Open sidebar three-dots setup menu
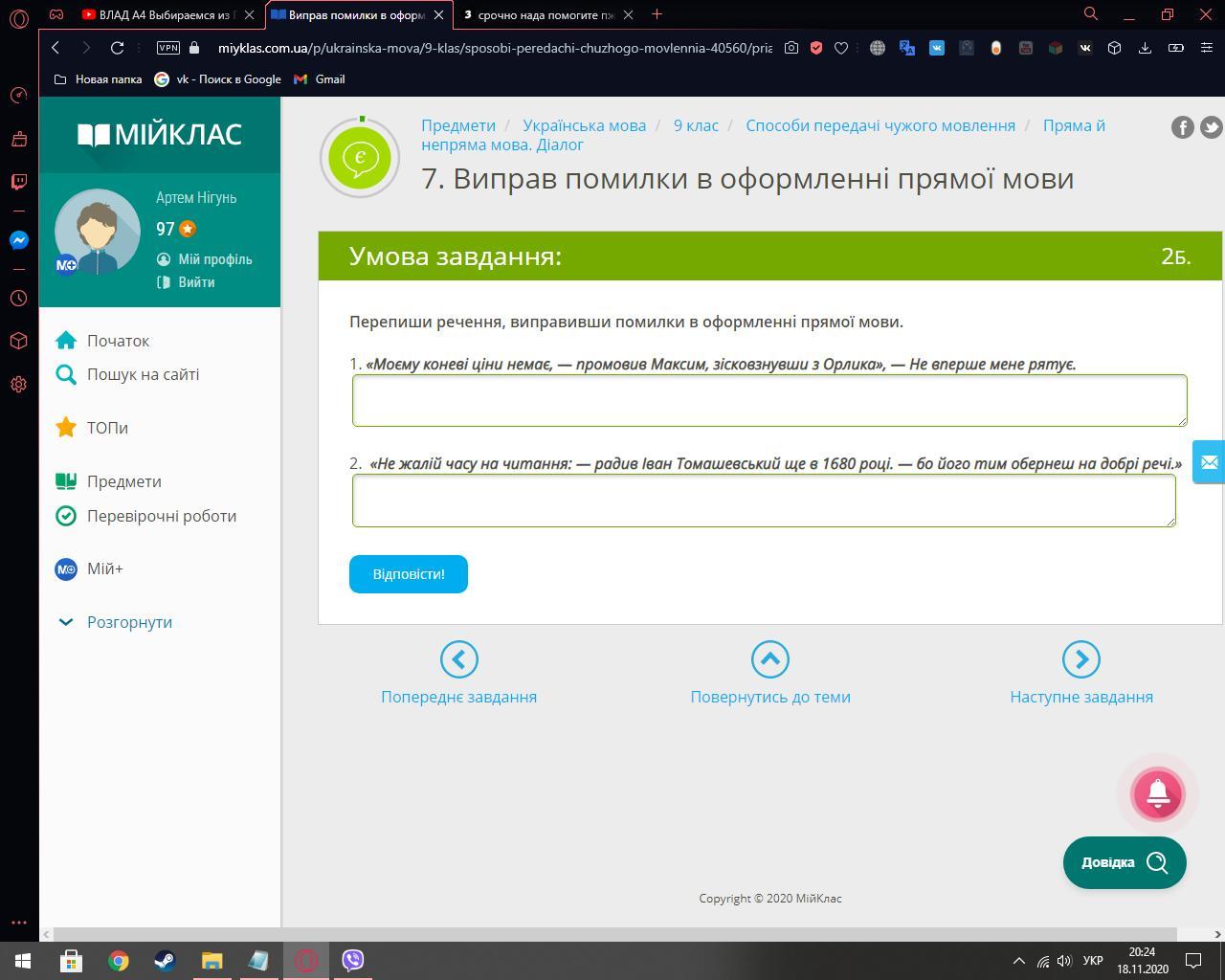The height and width of the screenshot is (980, 1225). [x=18, y=923]
